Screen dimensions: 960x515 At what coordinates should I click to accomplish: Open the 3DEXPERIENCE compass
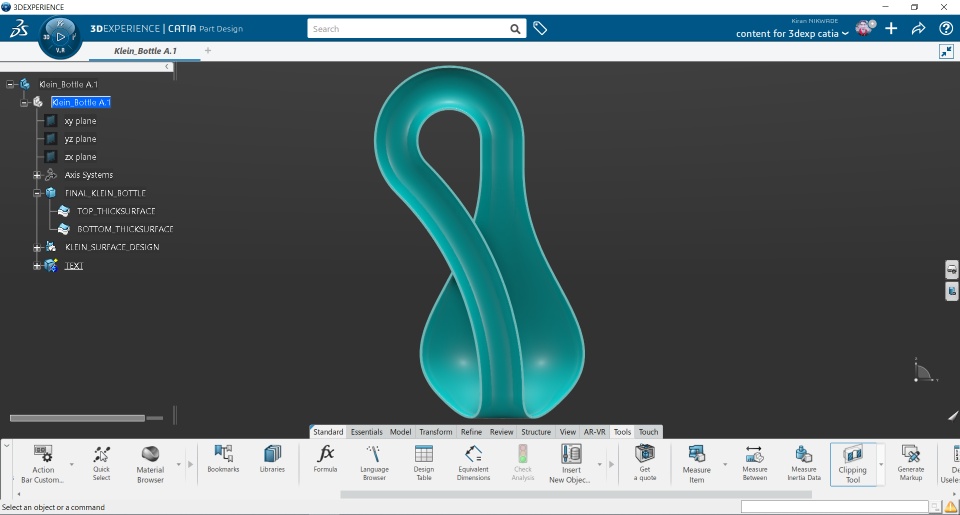(x=60, y=37)
